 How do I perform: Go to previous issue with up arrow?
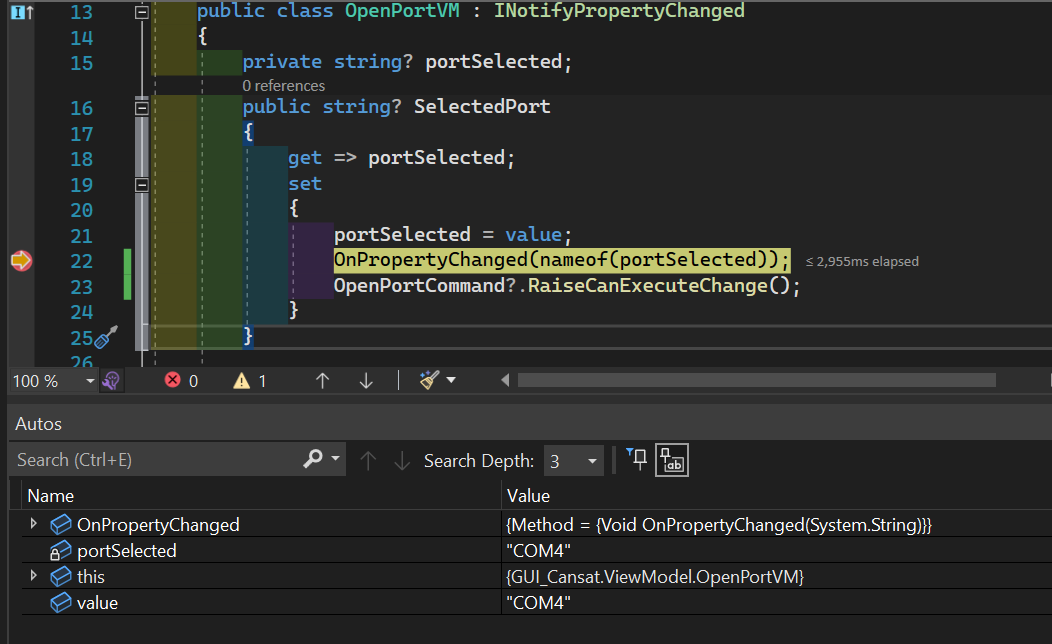tap(323, 381)
